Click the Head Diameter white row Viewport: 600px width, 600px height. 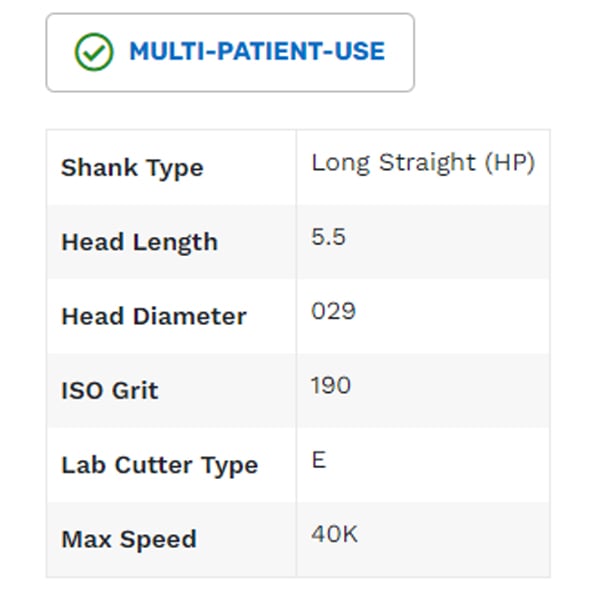[x=298, y=317]
